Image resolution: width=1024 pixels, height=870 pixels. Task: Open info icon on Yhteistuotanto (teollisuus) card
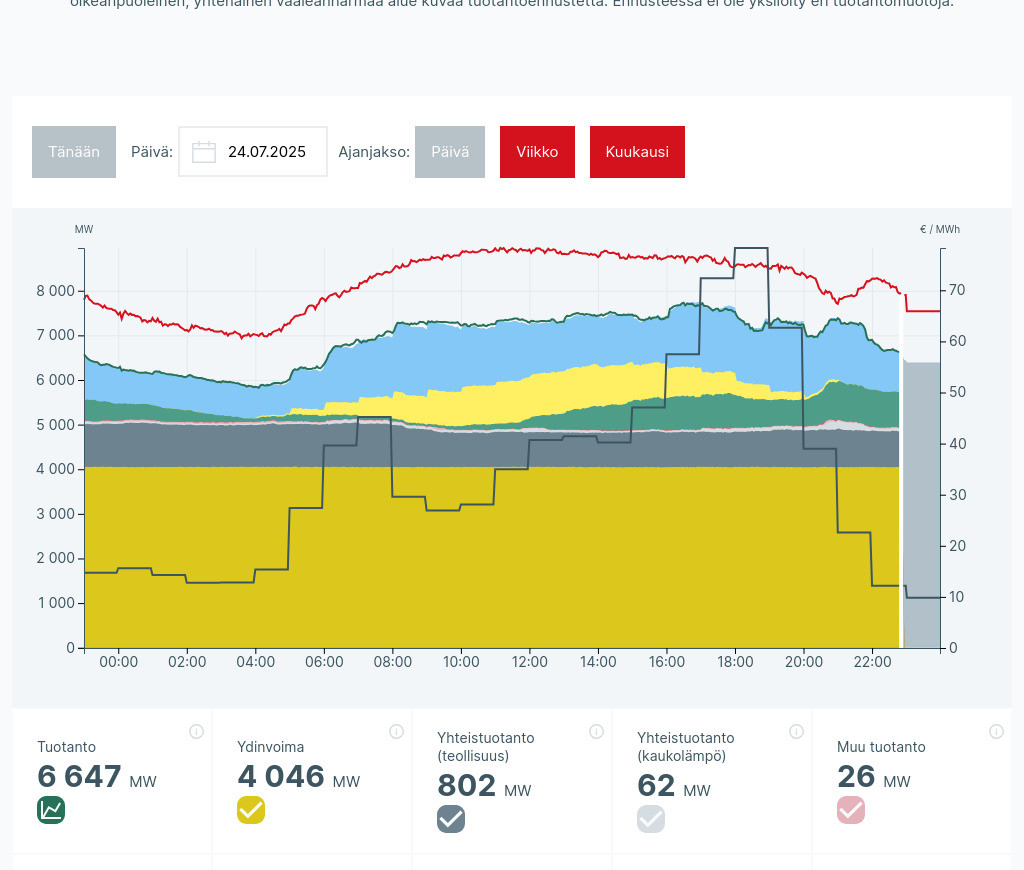pyautogui.click(x=596, y=731)
